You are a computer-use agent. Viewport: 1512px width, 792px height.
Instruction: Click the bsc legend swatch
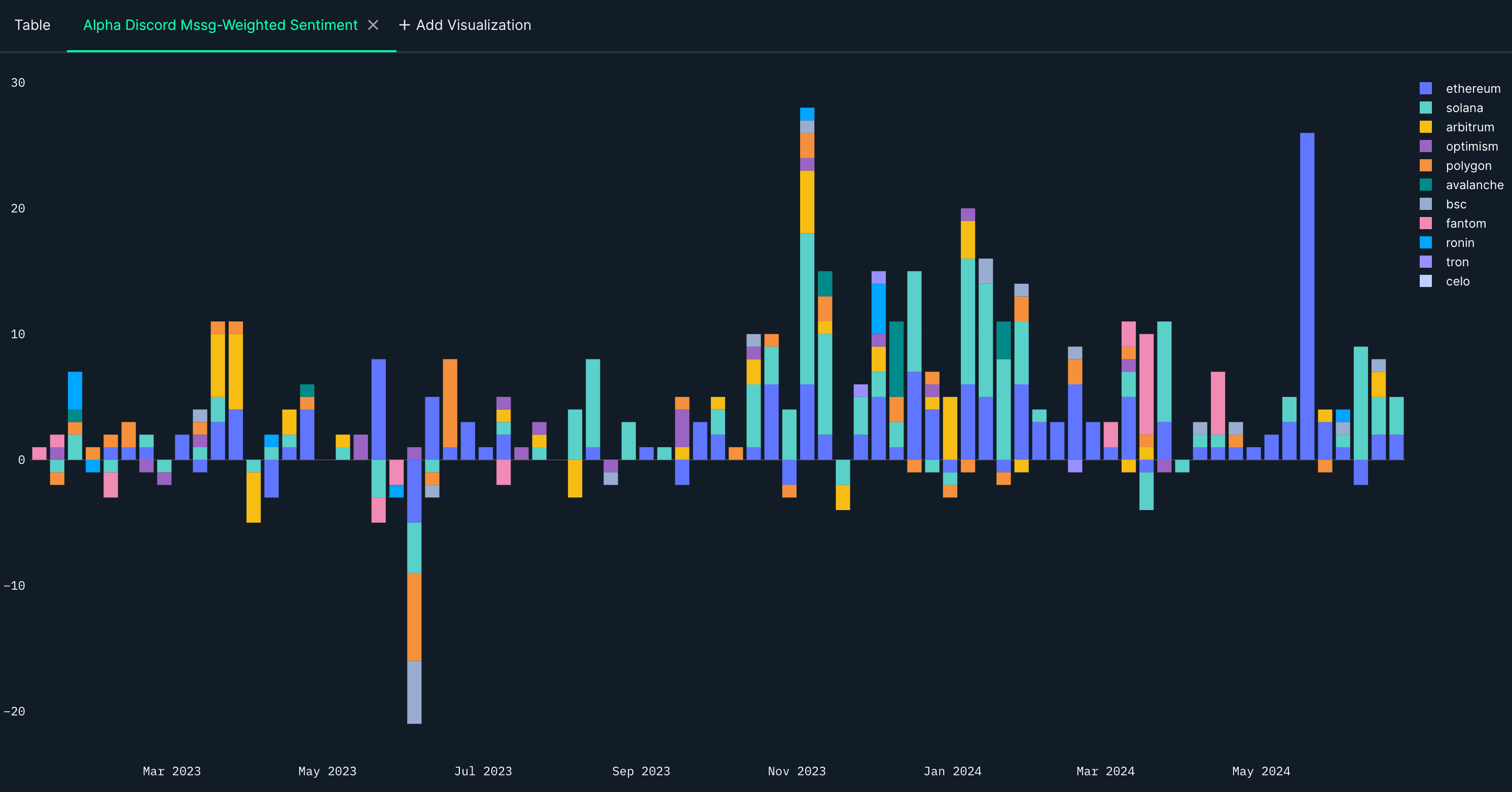[1425, 204]
